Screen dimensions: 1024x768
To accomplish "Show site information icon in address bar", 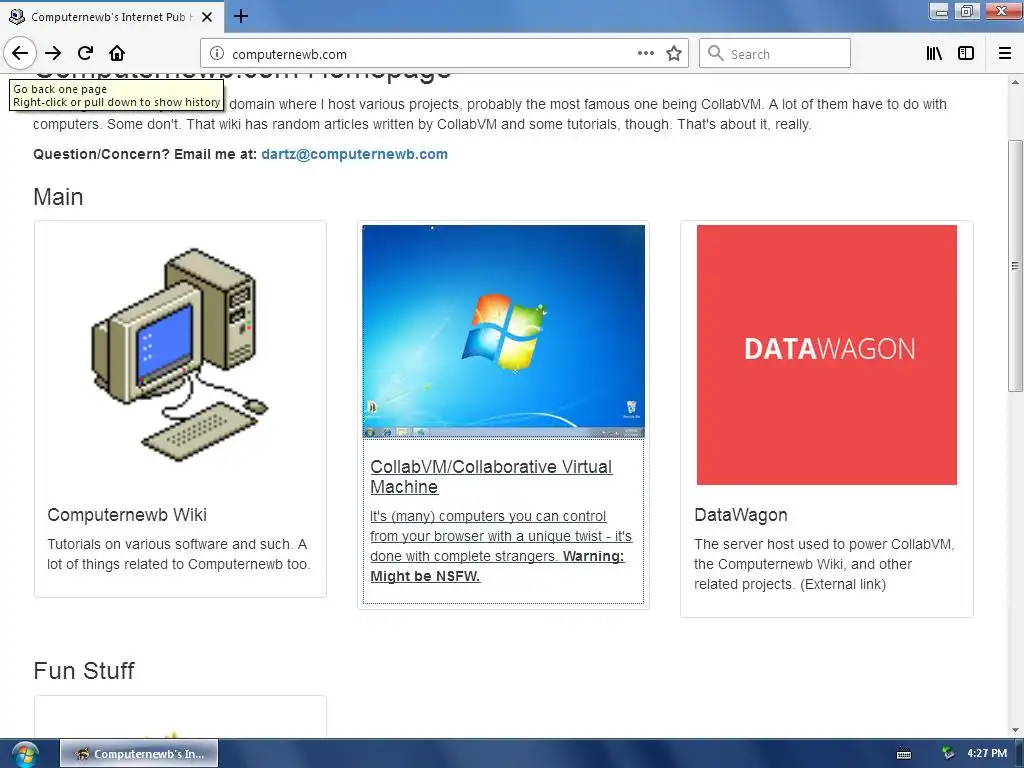I will coord(217,54).
